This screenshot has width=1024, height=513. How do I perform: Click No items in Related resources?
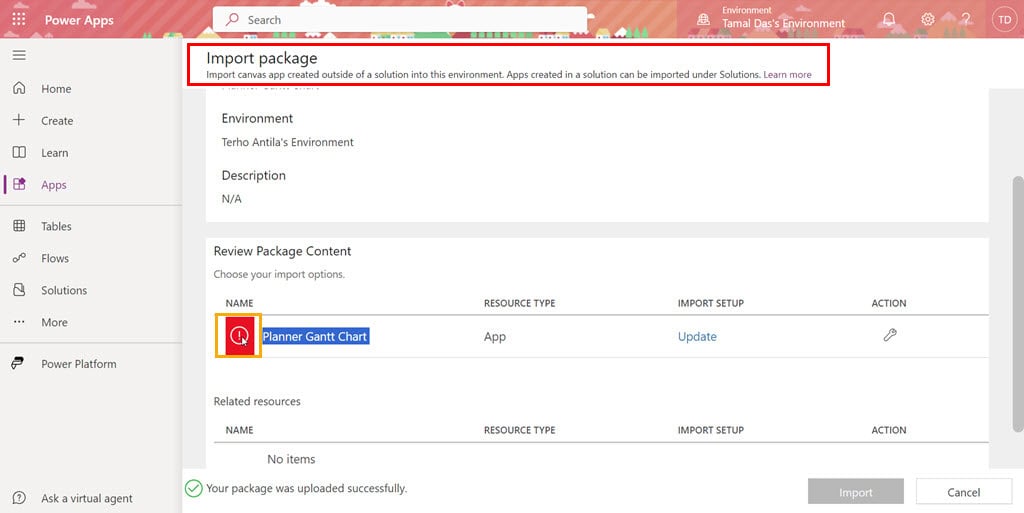pos(291,459)
